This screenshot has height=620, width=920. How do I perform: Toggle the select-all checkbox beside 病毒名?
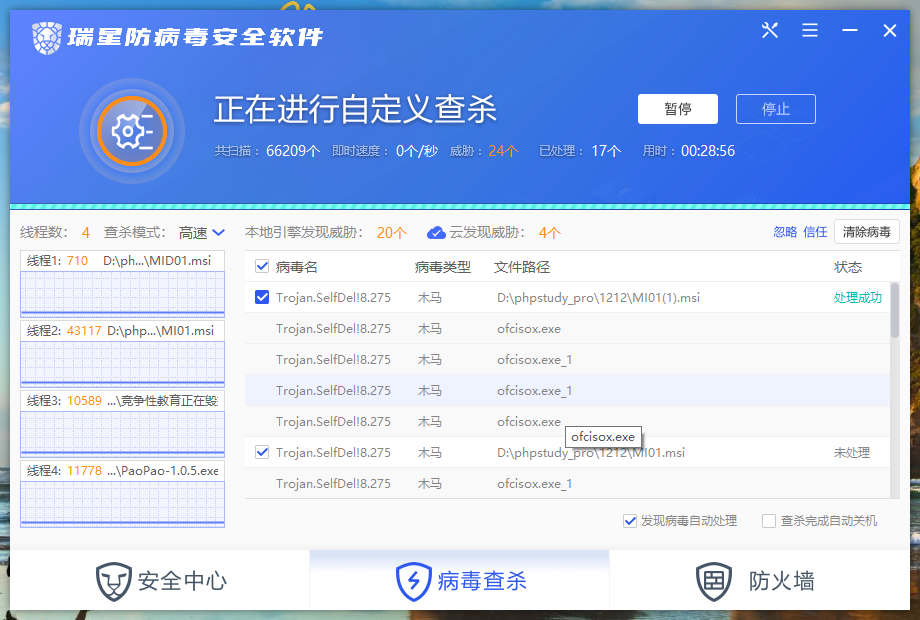click(x=262, y=267)
